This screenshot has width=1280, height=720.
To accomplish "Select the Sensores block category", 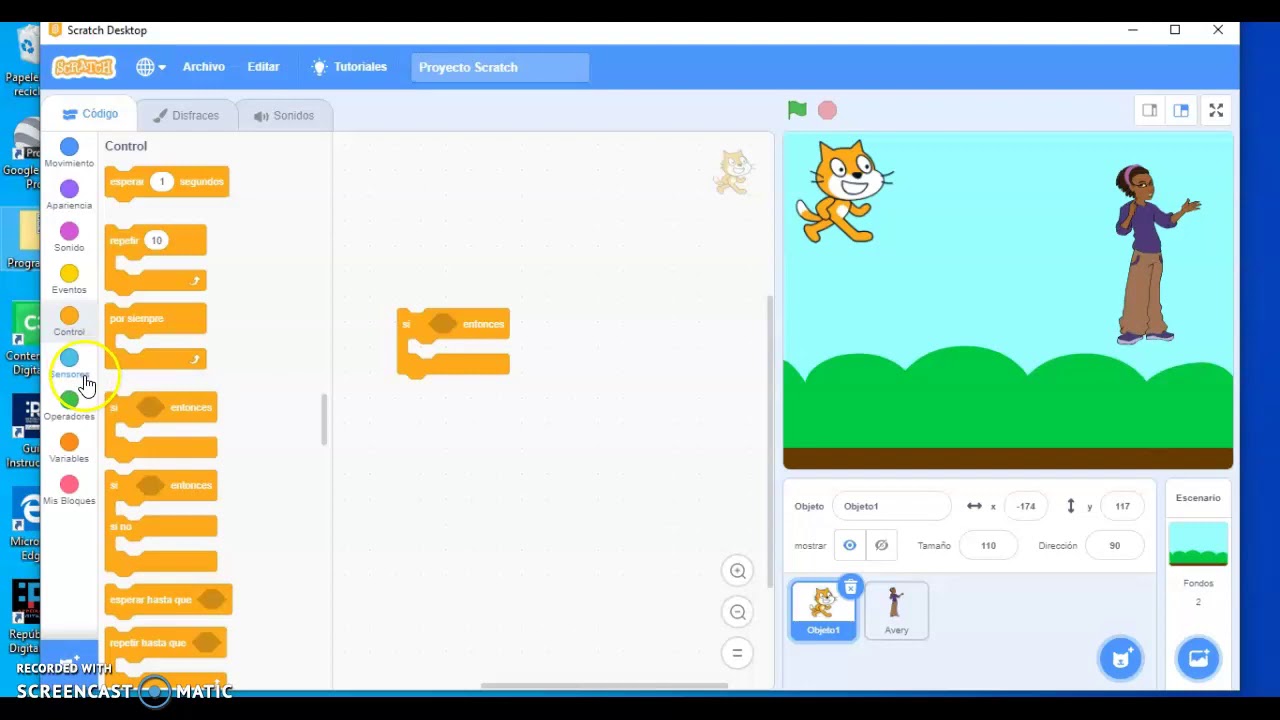I will 69,363.
